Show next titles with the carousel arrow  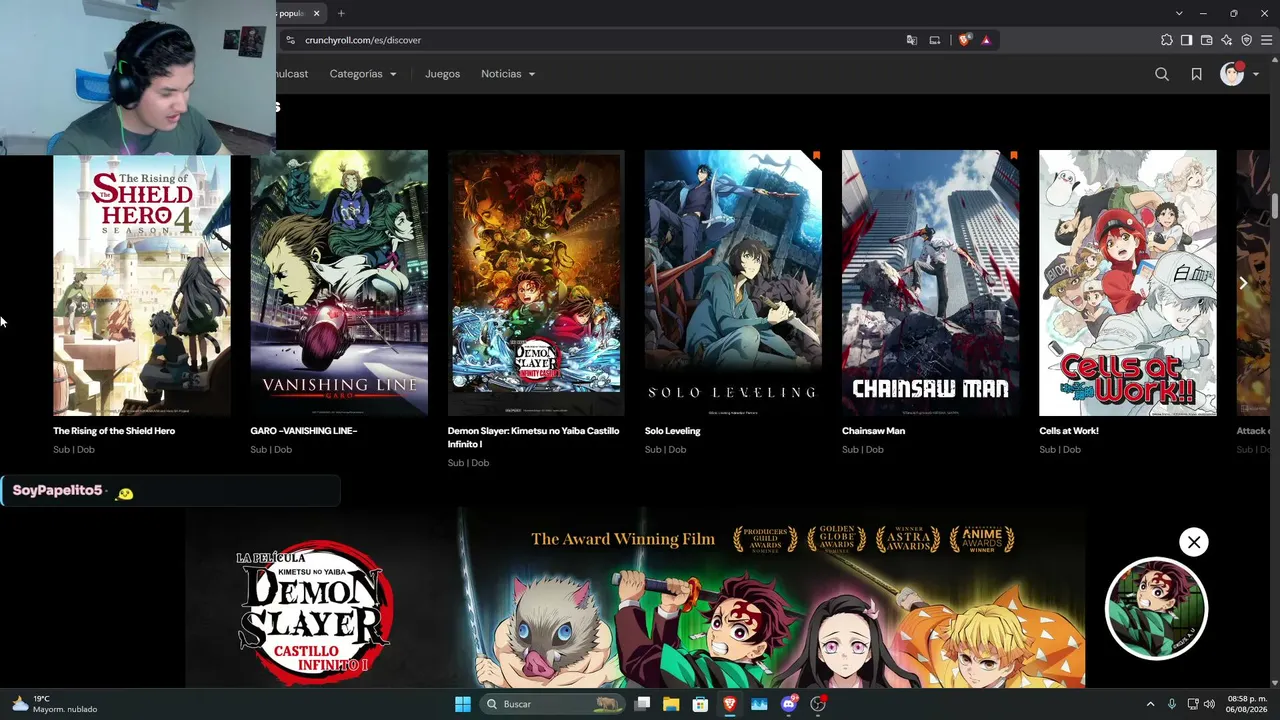(1243, 283)
